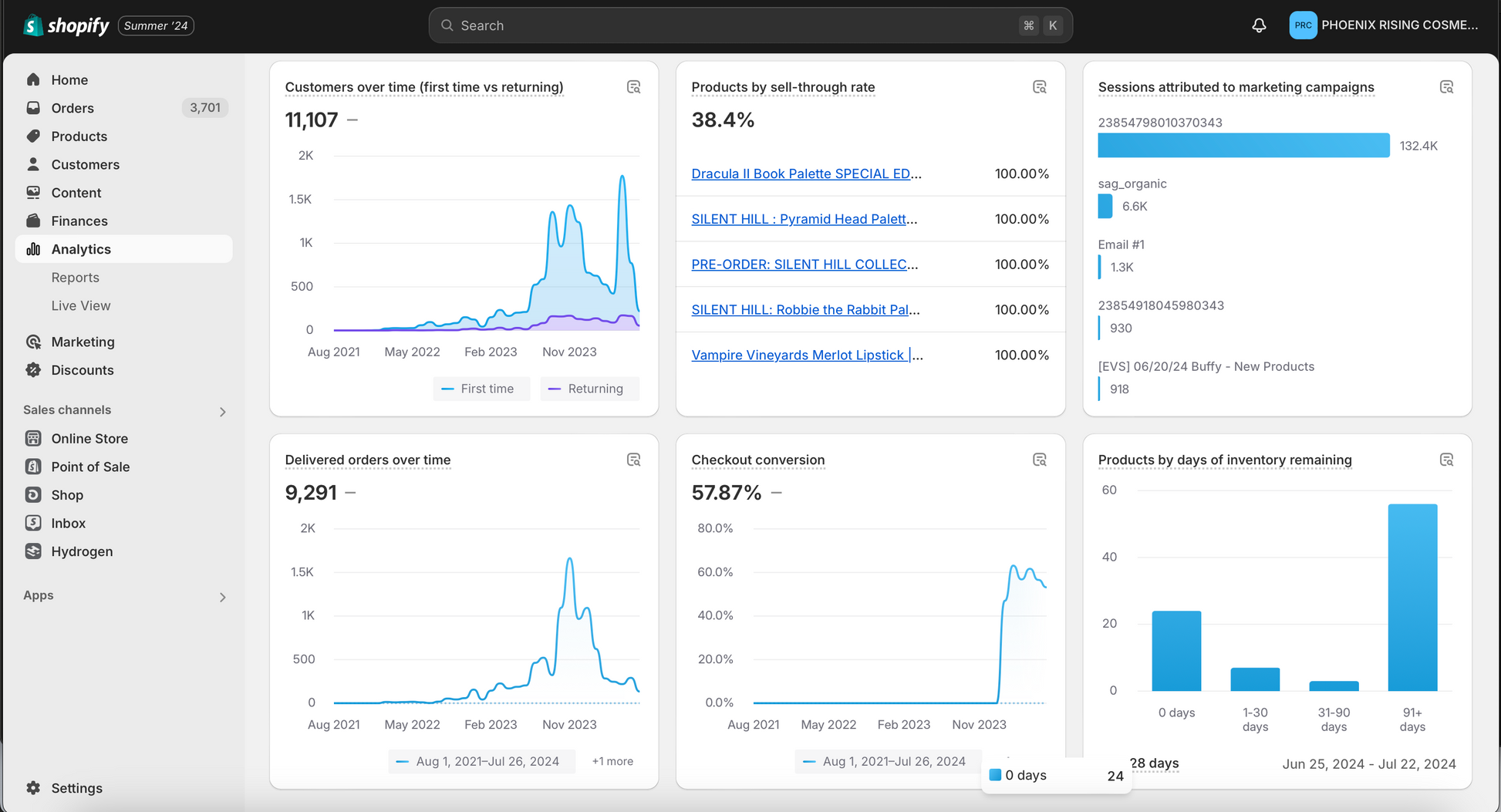
Task: Click the Summer '24 edition badge
Action: pos(156,25)
